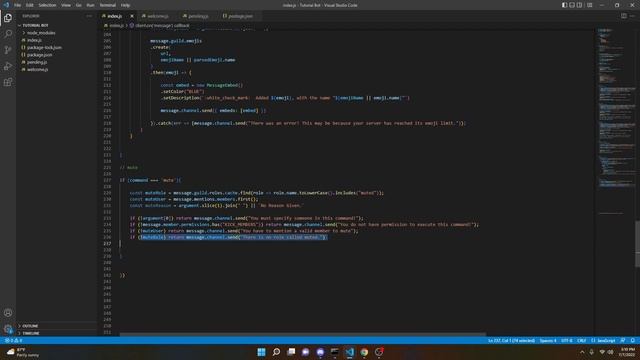Open the Terminal menu
Viewport: 640px width, 360px height.
[108, 5]
